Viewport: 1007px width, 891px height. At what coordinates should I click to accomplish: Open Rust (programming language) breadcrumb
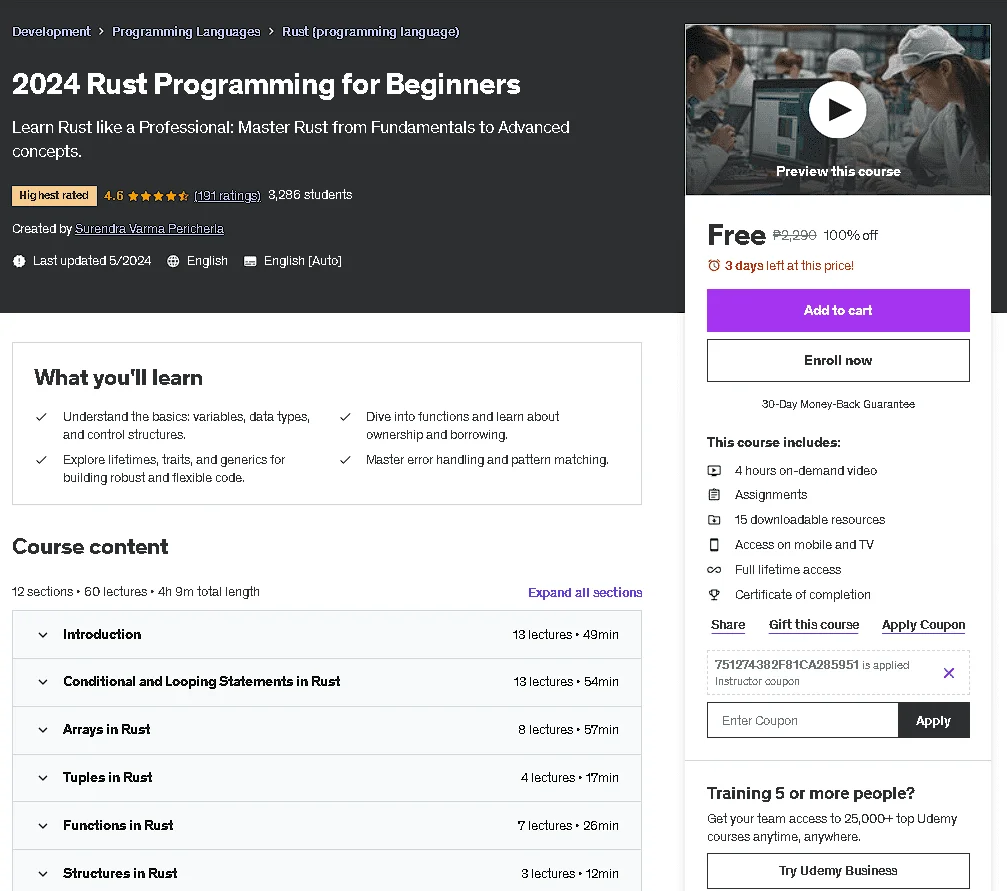(x=371, y=31)
